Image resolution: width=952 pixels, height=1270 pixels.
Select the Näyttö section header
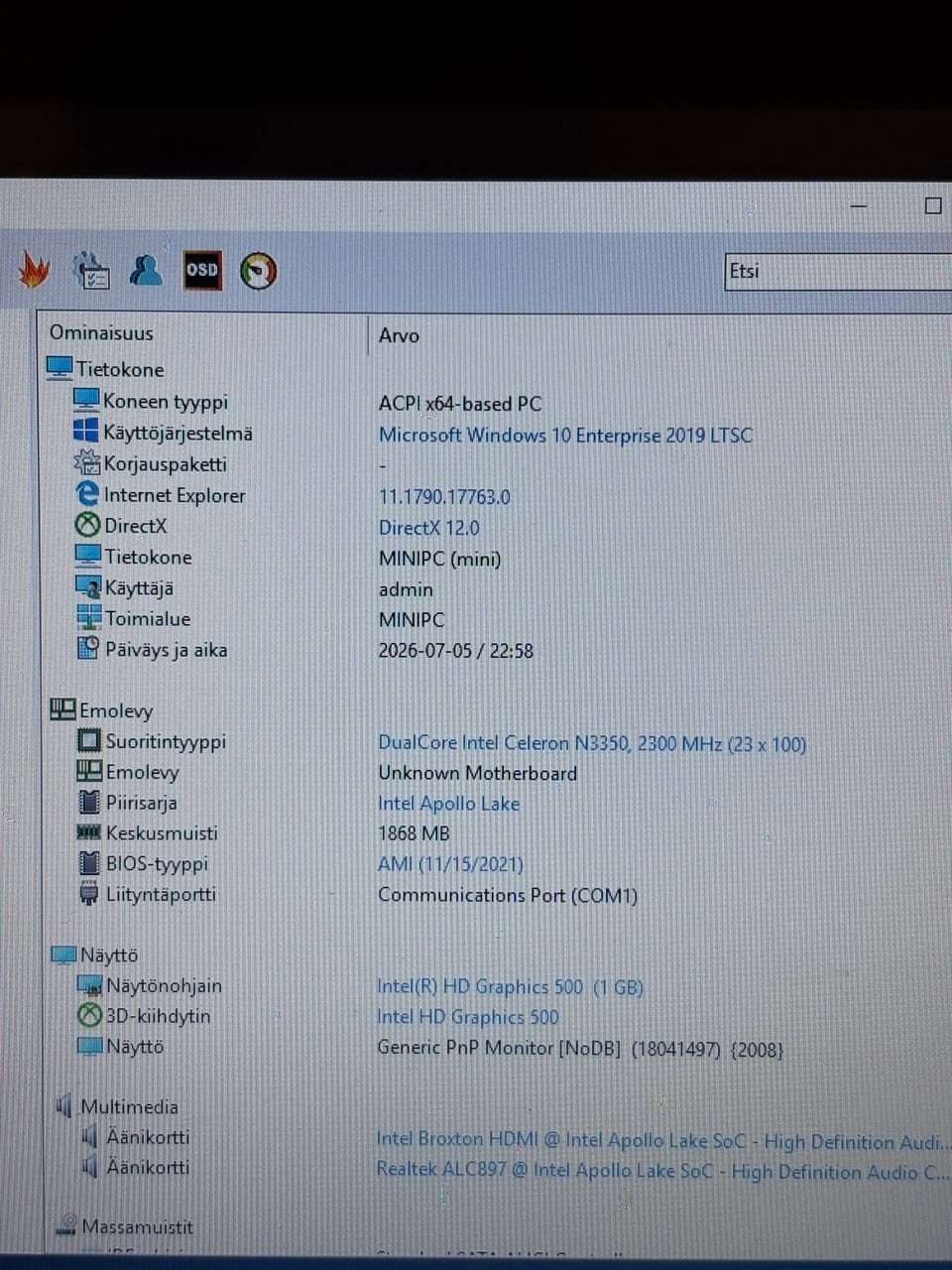point(109,954)
